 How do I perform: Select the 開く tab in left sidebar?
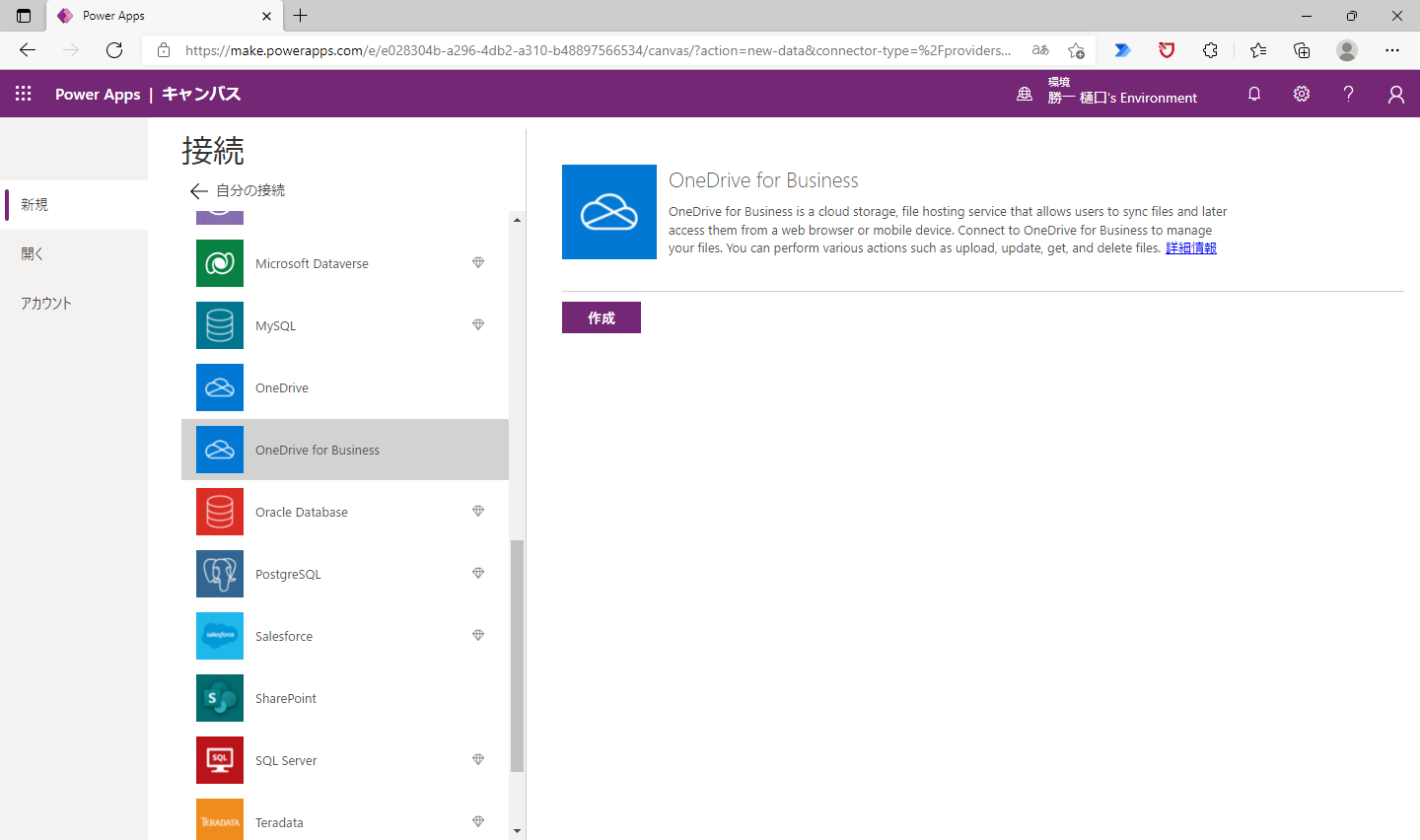coord(74,254)
